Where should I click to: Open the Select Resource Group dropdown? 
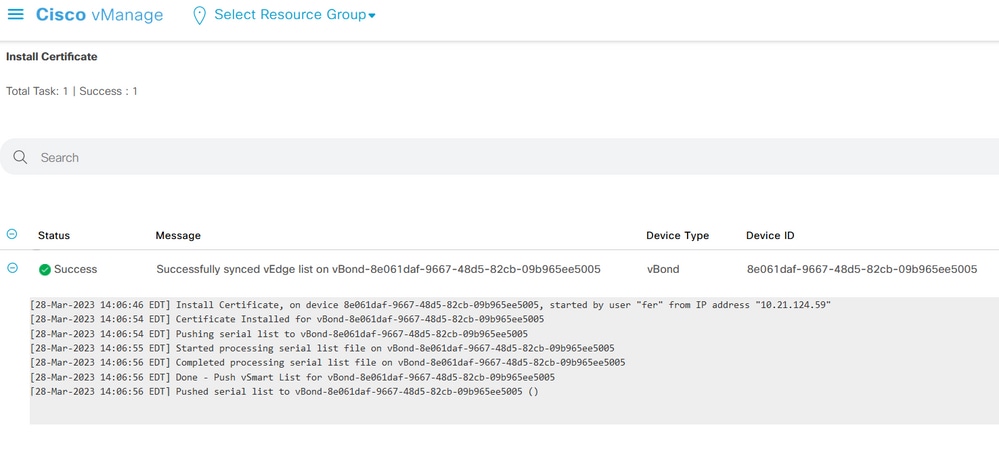point(294,15)
